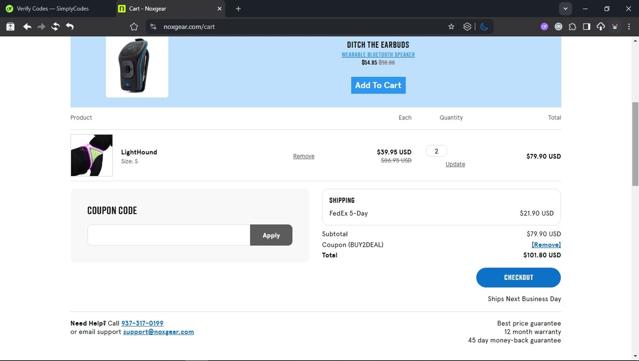Image resolution: width=639 pixels, height=361 pixels.
Task: Expand the tab search dropdown
Action: click(x=565, y=9)
